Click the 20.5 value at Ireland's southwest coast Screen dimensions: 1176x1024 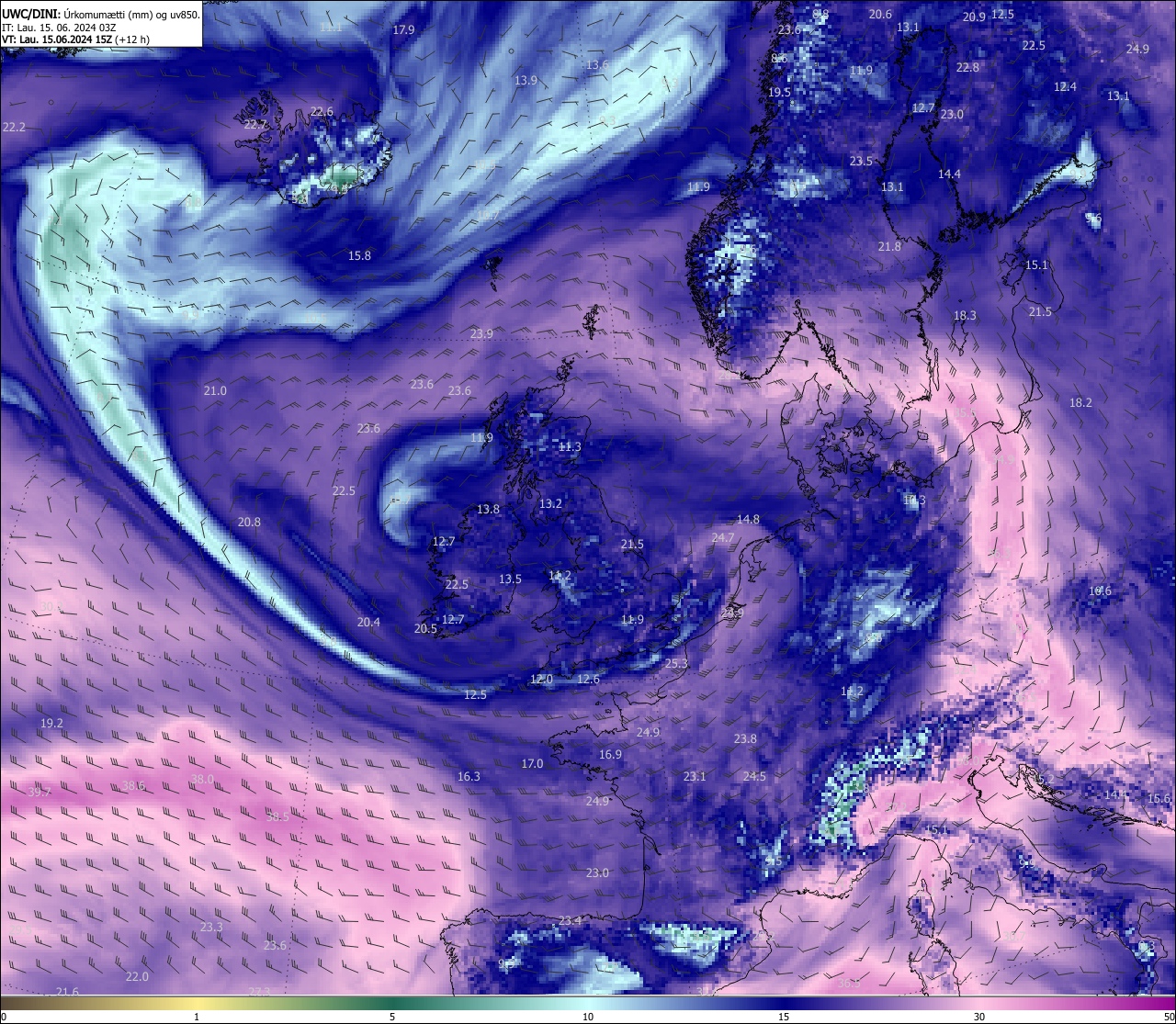click(425, 629)
